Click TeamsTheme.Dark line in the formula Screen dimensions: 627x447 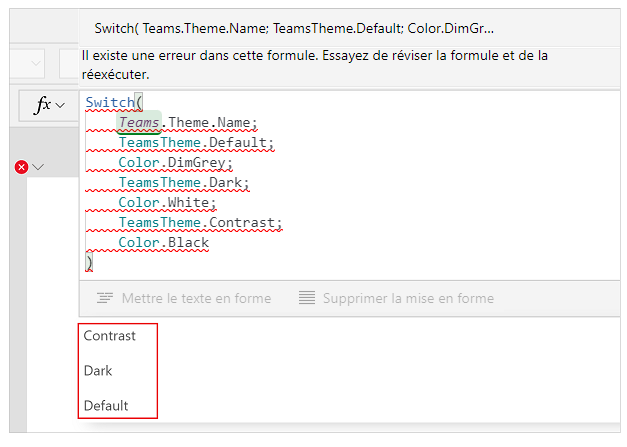(184, 182)
